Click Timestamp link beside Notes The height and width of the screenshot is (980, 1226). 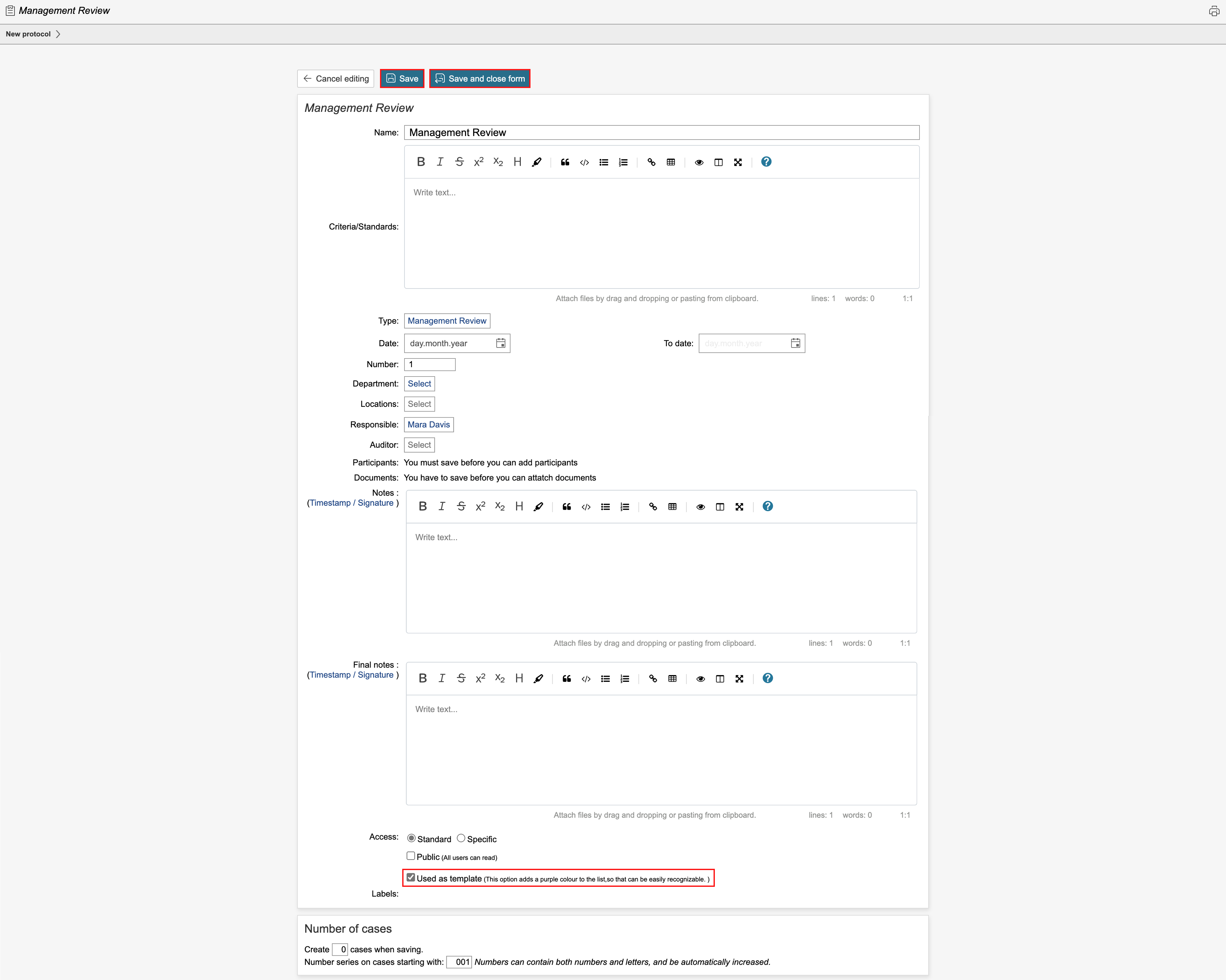[330, 503]
